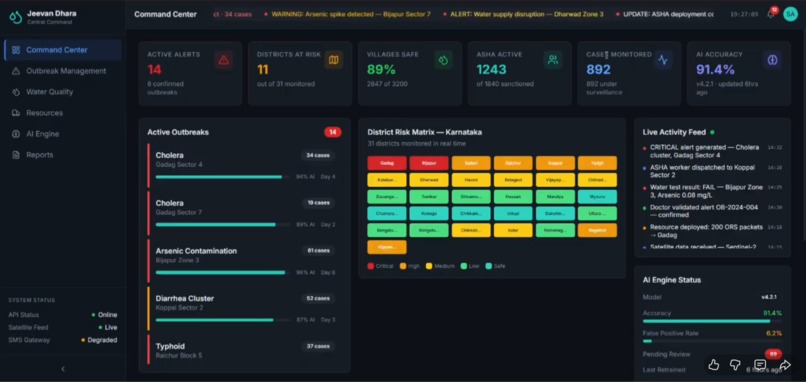This screenshot has width=806, height=382.
Task: Collapse the sidebar with the left chevron
Action: 63,369
